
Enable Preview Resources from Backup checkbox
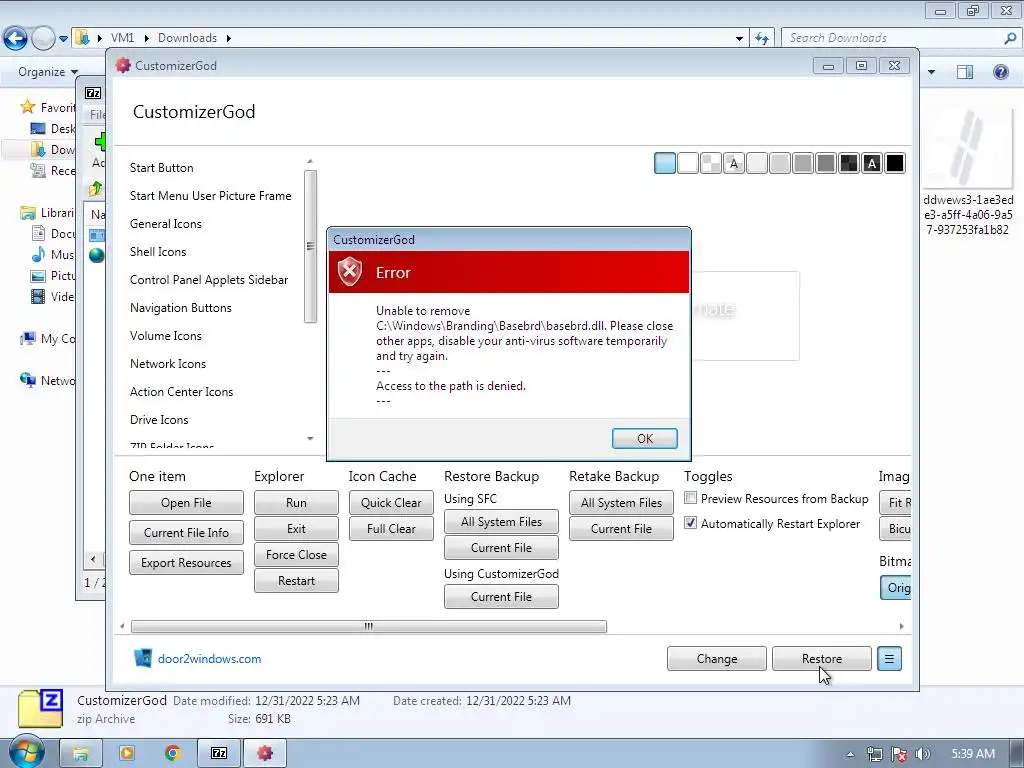point(690,498)
